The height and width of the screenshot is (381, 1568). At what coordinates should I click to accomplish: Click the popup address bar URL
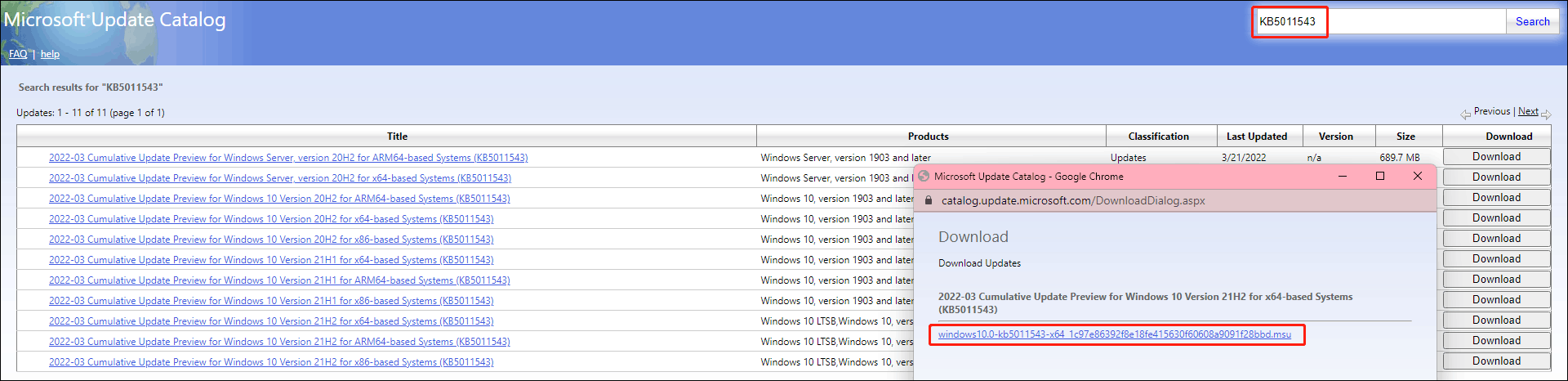pos(1073,200)
